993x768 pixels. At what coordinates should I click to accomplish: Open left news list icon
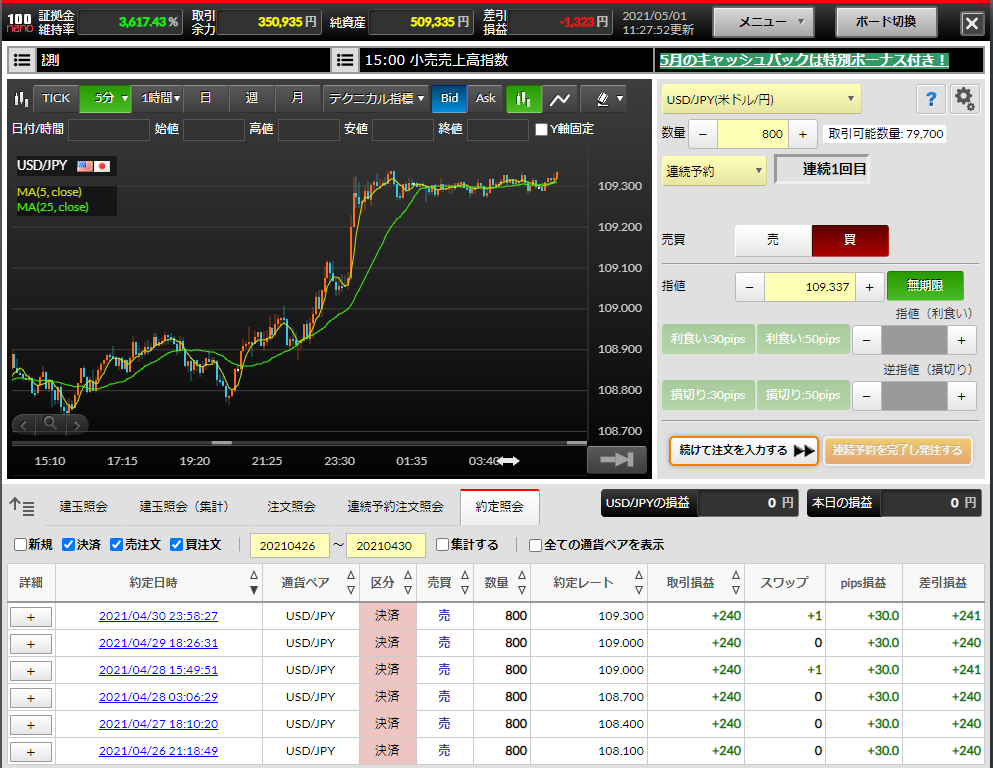click(22, 60)
